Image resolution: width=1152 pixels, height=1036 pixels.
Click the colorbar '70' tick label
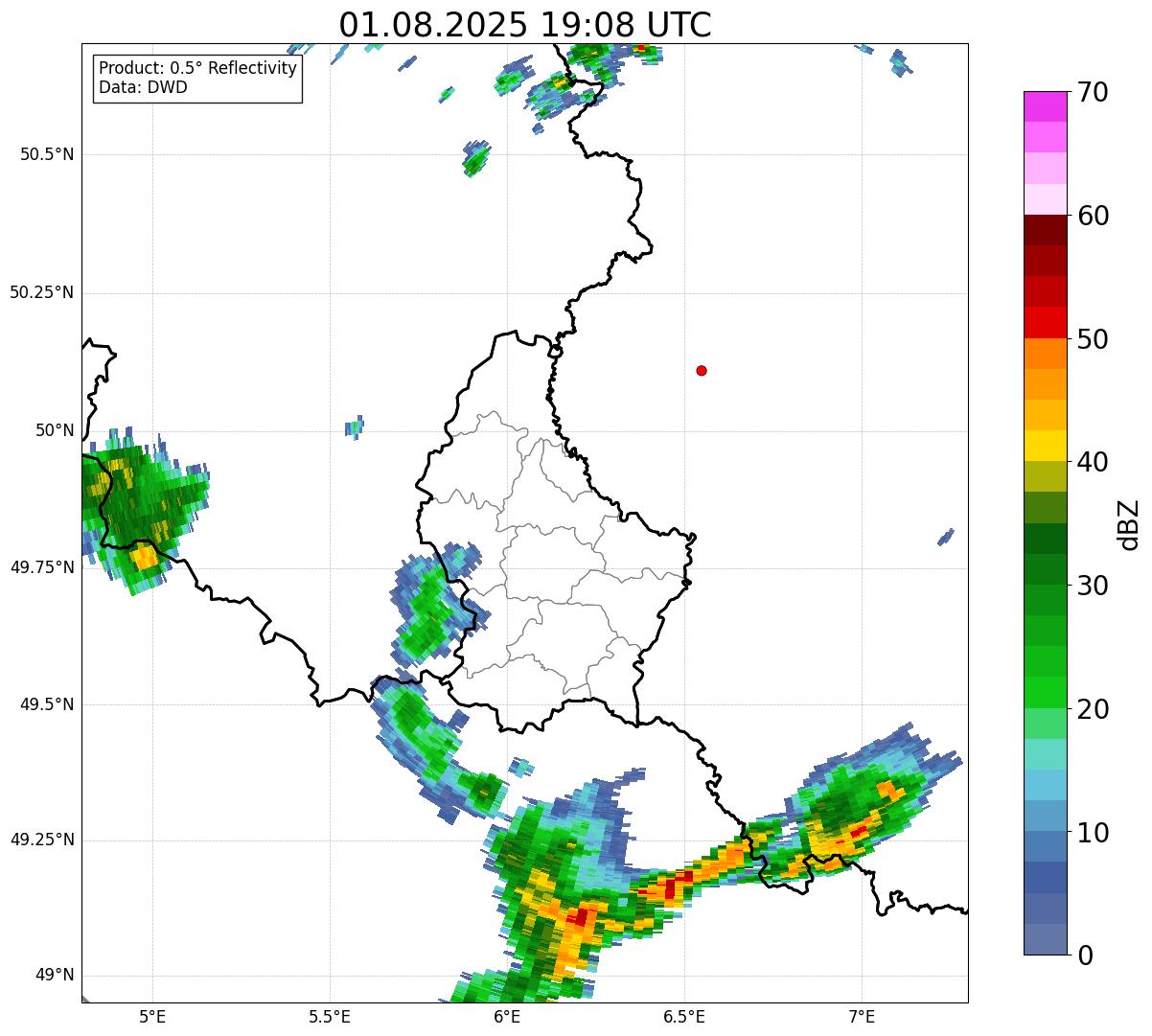[1093, 92]
